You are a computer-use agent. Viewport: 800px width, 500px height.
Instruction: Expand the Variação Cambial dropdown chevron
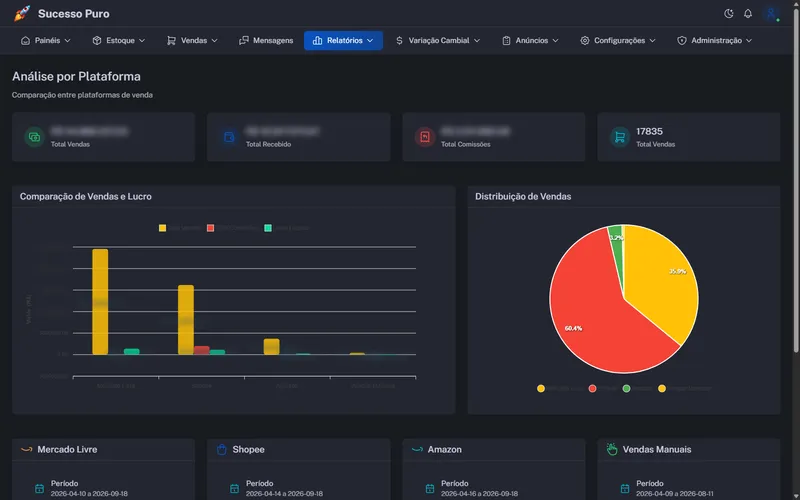coord(477,40)
